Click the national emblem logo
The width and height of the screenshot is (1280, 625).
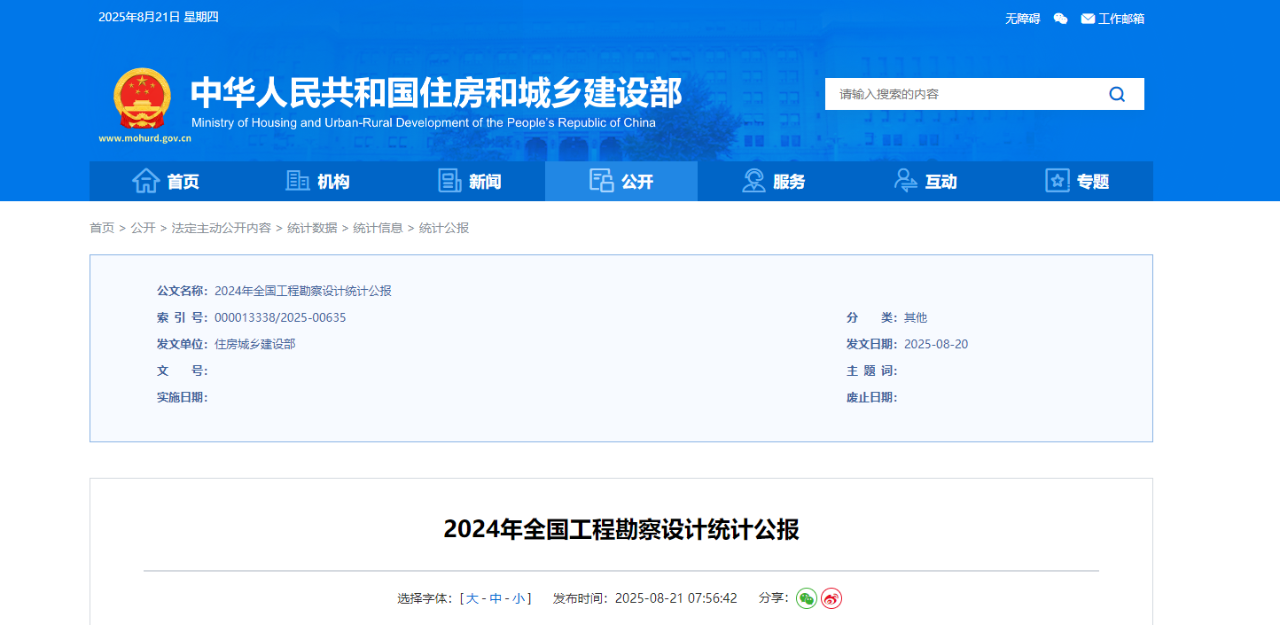141,98
